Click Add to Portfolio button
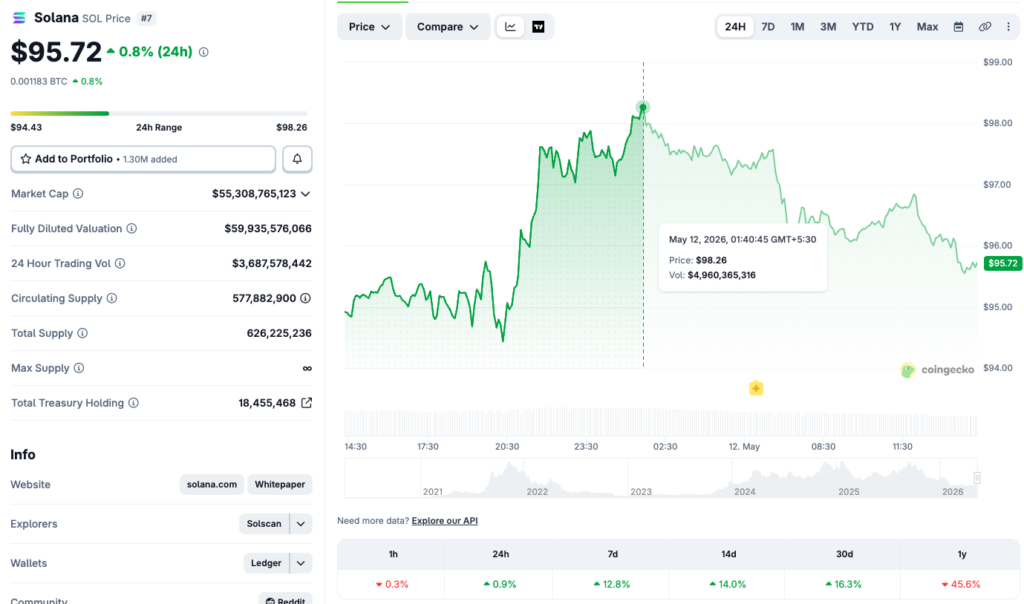The image size is (1024, 604). 143,159
